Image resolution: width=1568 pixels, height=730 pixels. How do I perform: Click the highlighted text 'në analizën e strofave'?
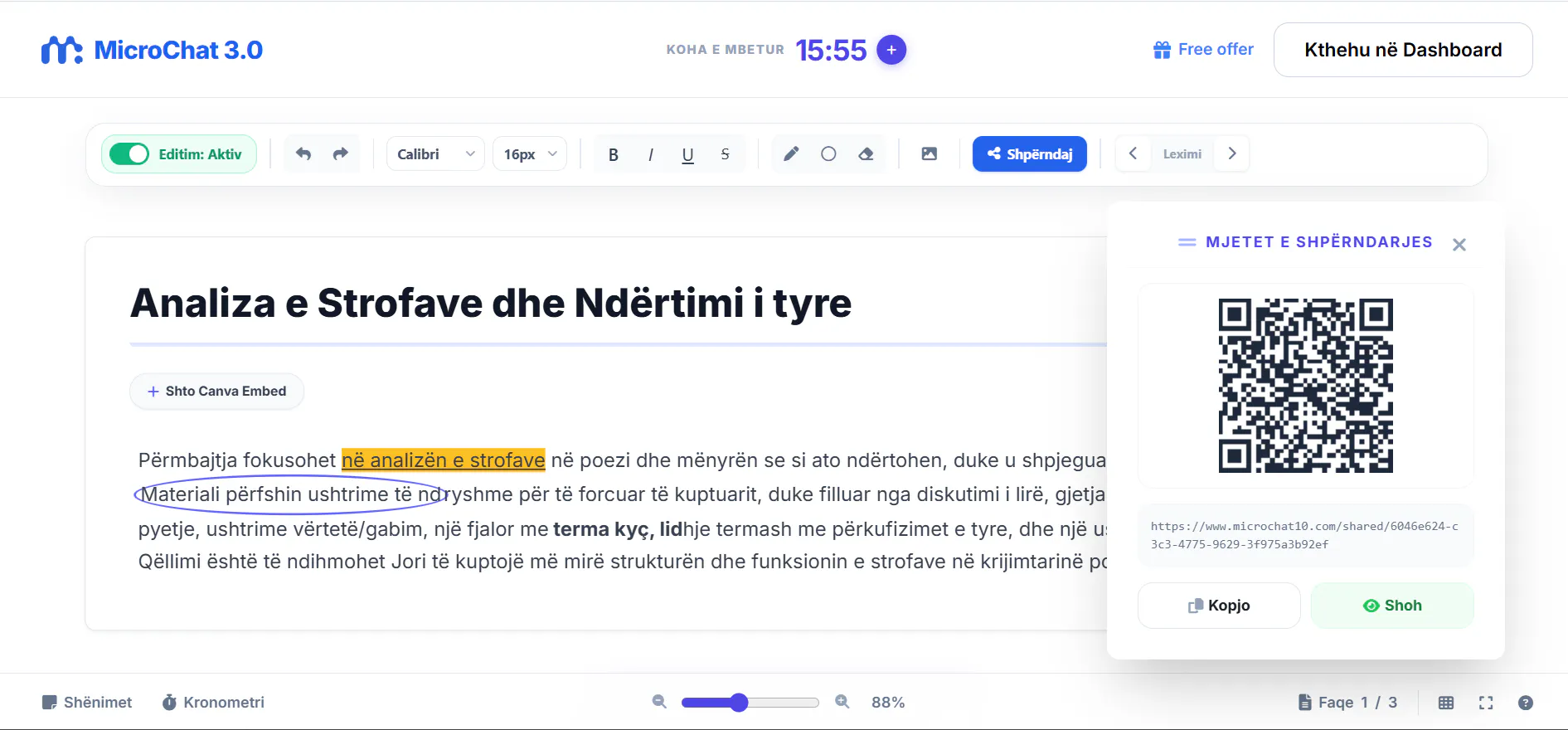pyautogui.click(x=444, y=460)
